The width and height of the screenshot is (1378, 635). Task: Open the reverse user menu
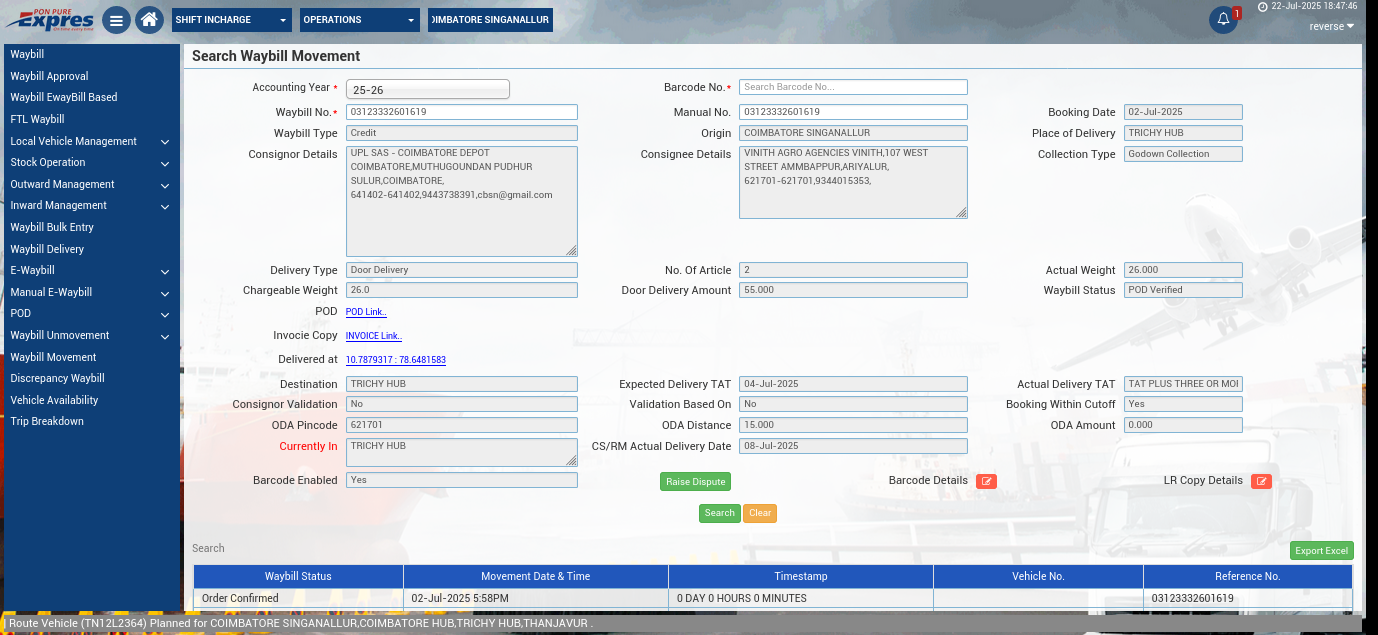(1331, 27)
